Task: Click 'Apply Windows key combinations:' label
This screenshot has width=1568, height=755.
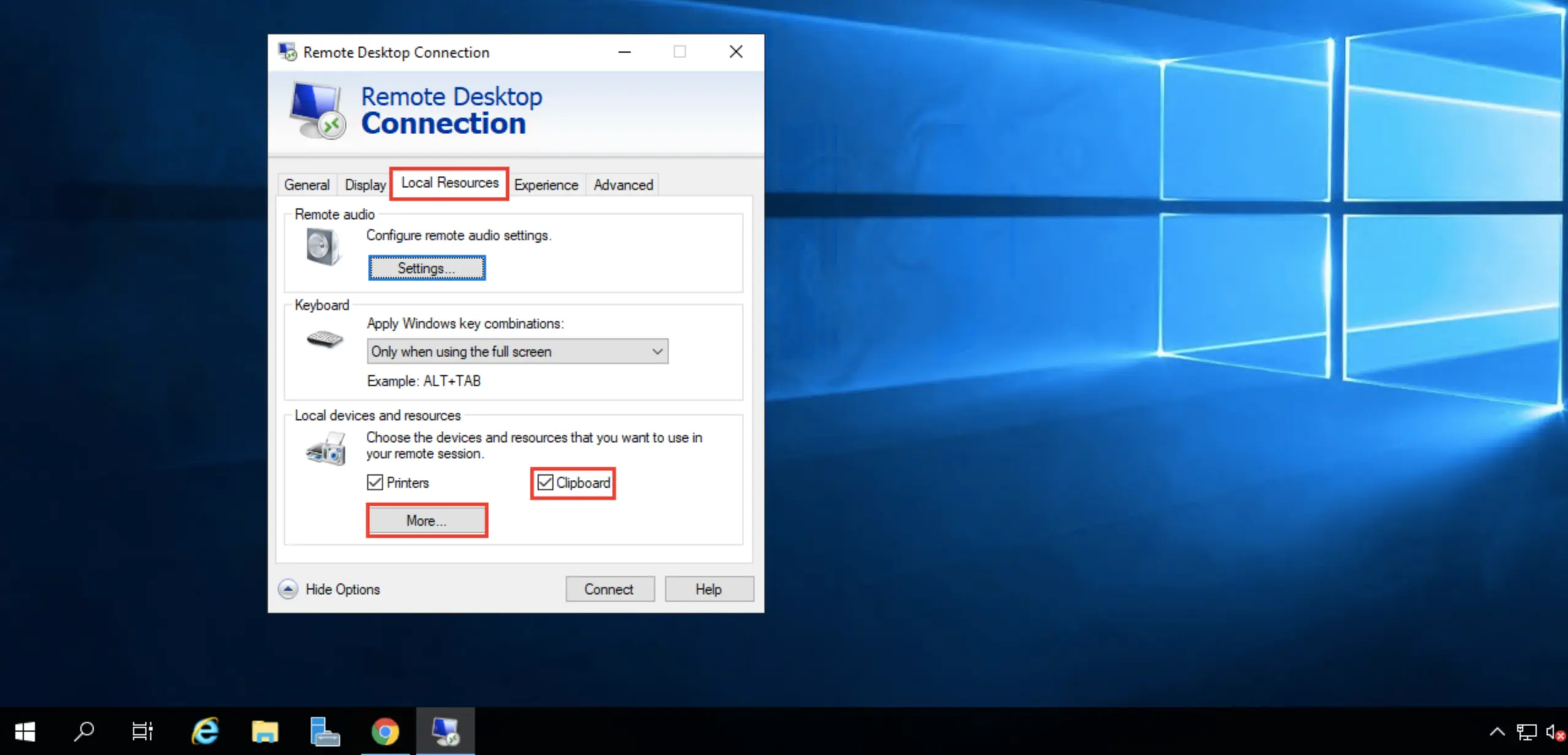Action: coord(465,324)
